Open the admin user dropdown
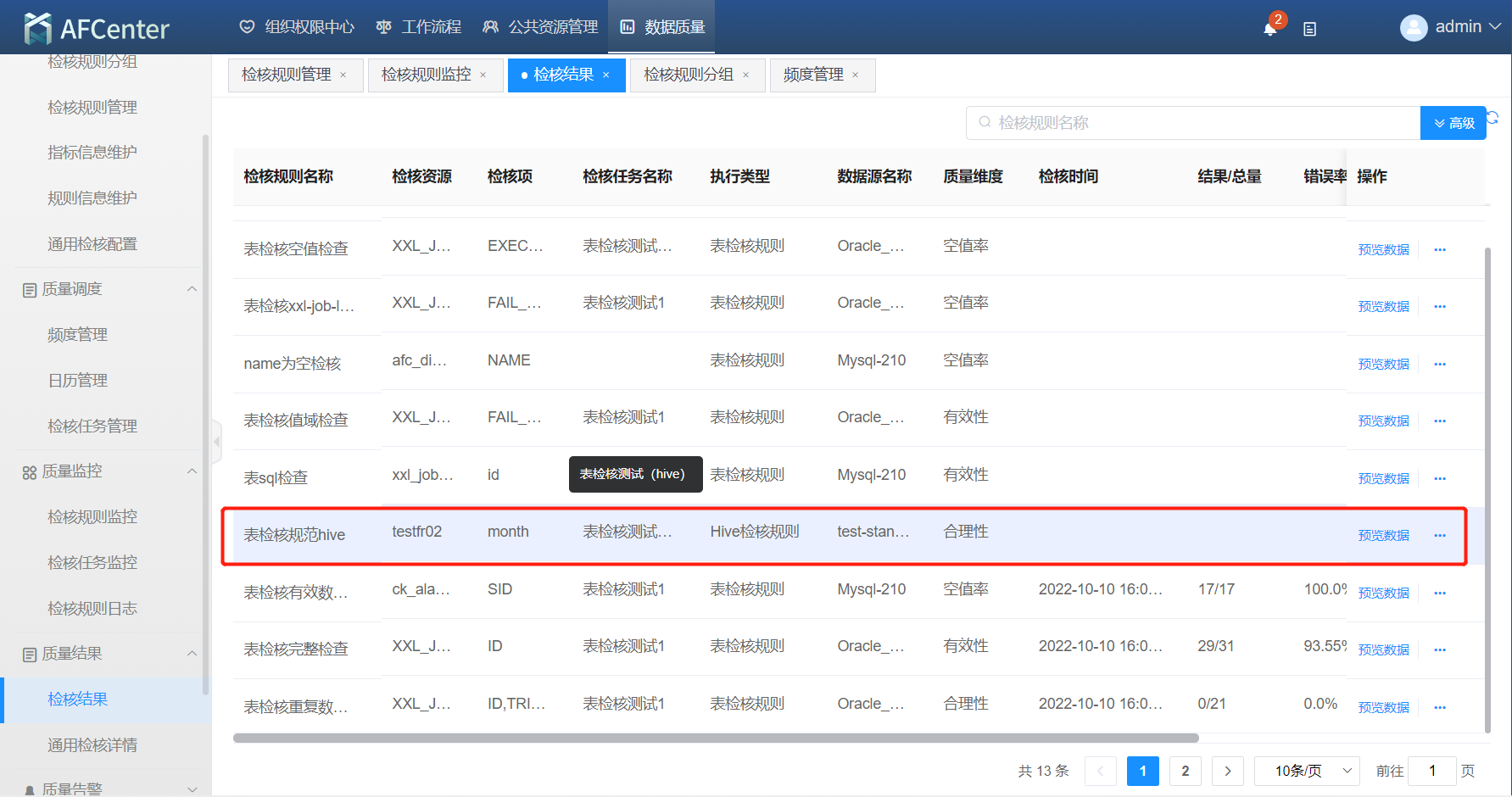The image size is (1512, 797). [1451, 27]
